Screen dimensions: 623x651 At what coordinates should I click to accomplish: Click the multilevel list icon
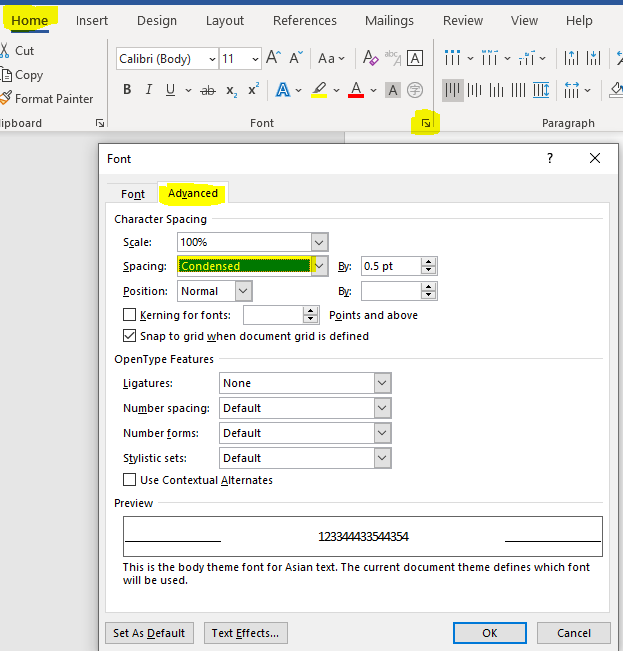click(x=526, y=58)
